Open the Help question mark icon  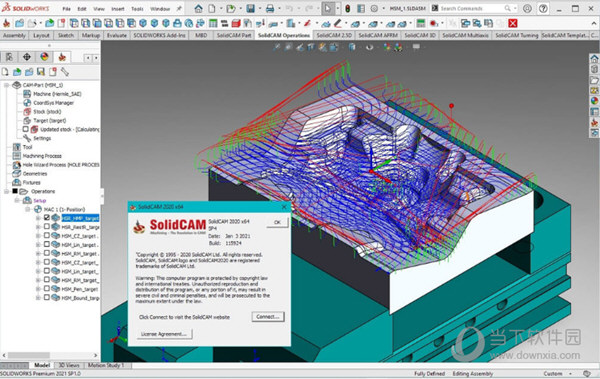coord(543,8)
